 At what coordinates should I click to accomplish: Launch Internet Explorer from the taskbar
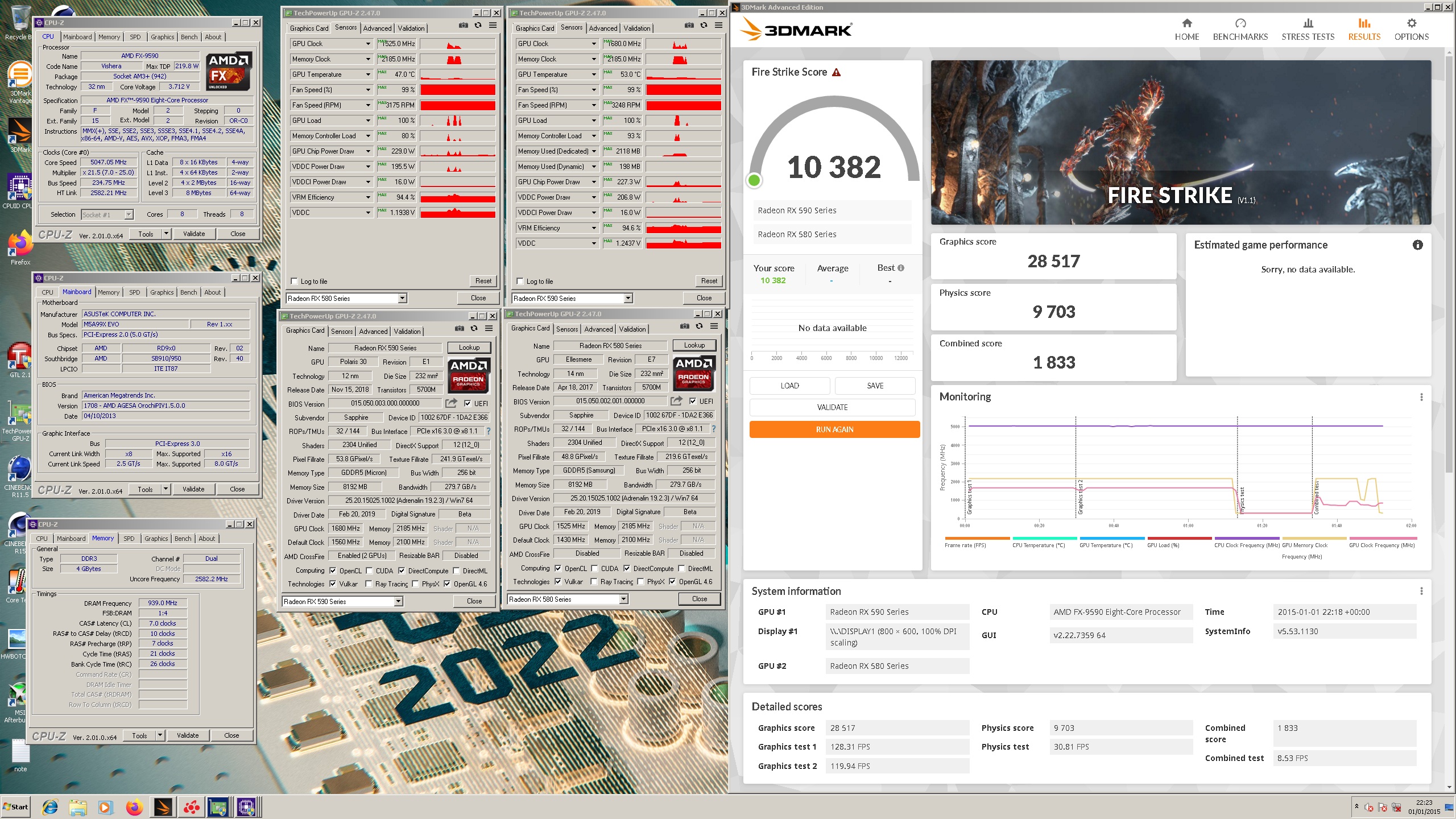coord(50,807)
